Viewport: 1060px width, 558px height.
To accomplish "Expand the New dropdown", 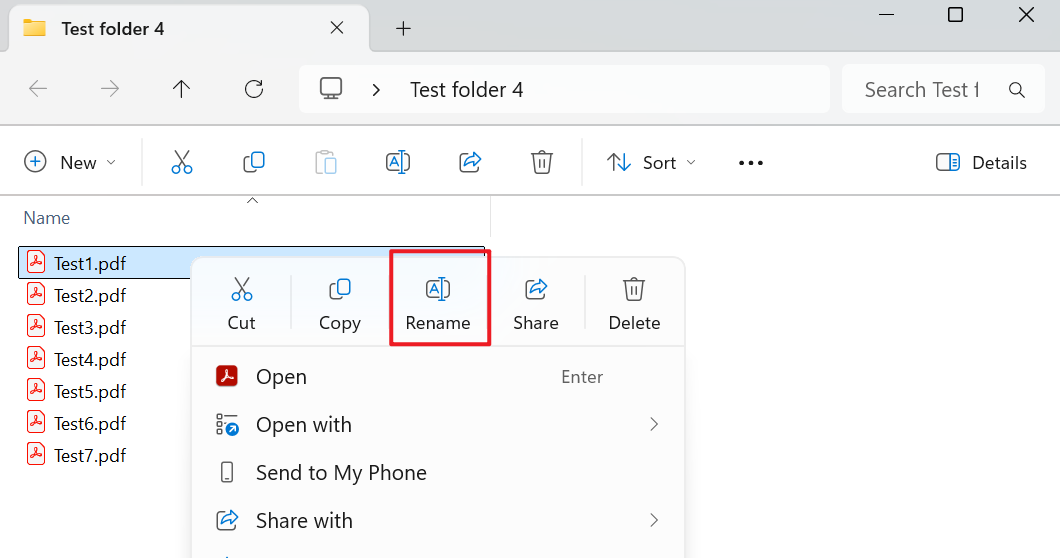I will pos(70,162).
